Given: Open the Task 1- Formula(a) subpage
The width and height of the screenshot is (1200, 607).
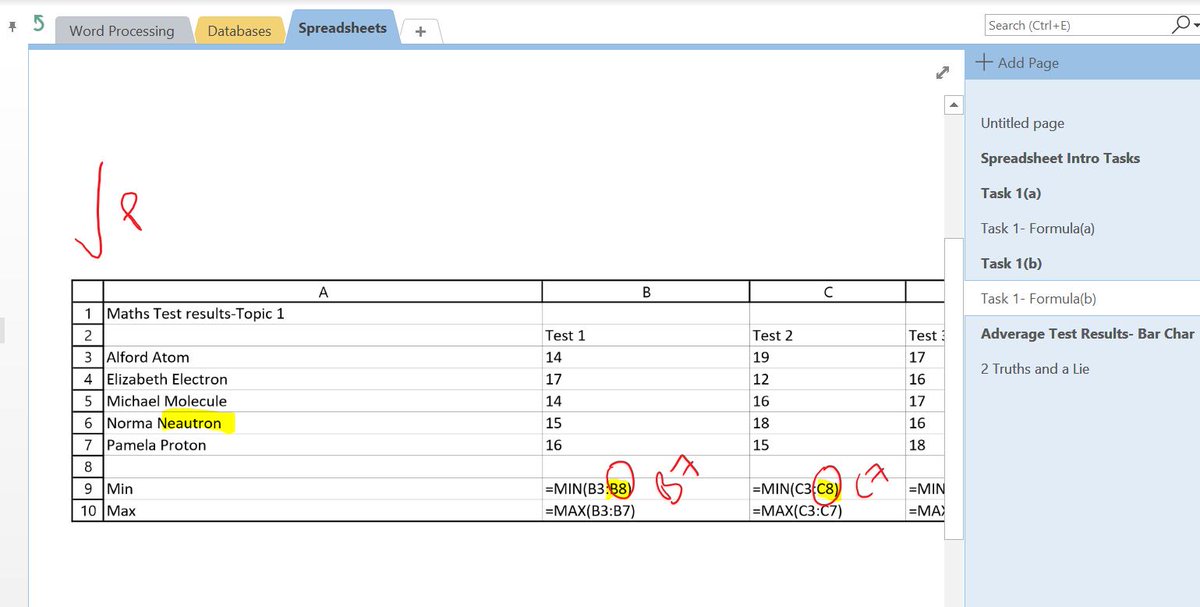Looking at the screenshot, I should (x=1037, y=228).
